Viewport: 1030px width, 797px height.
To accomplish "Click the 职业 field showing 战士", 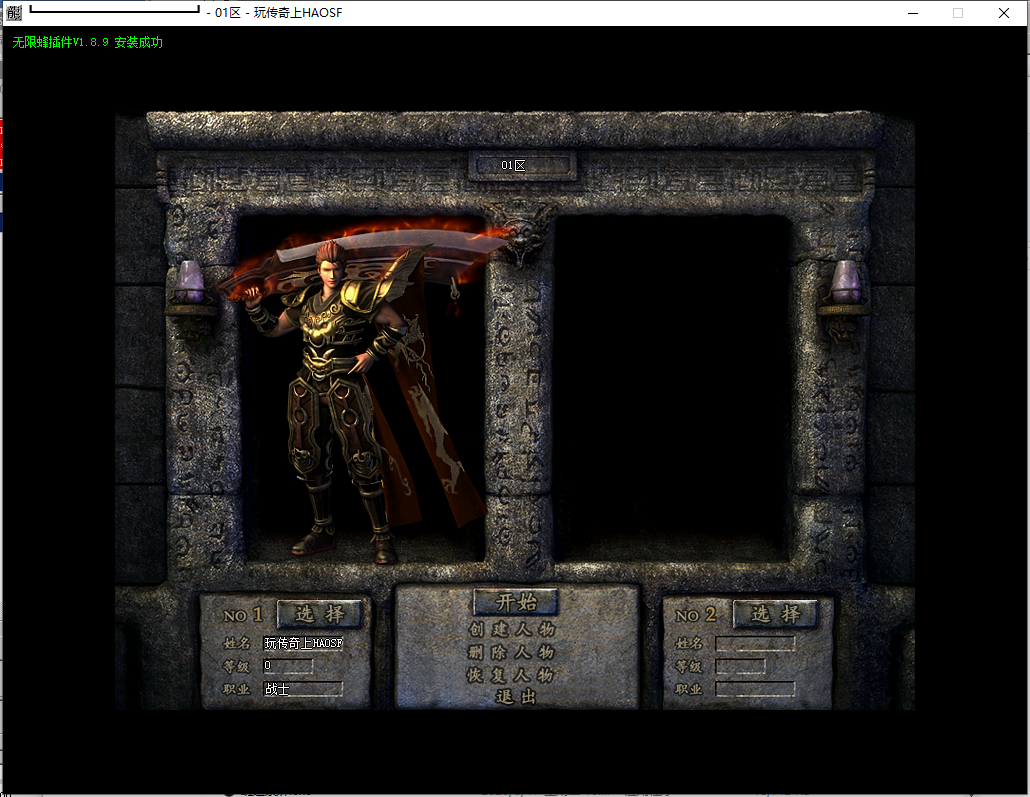I will pos(303,689).
